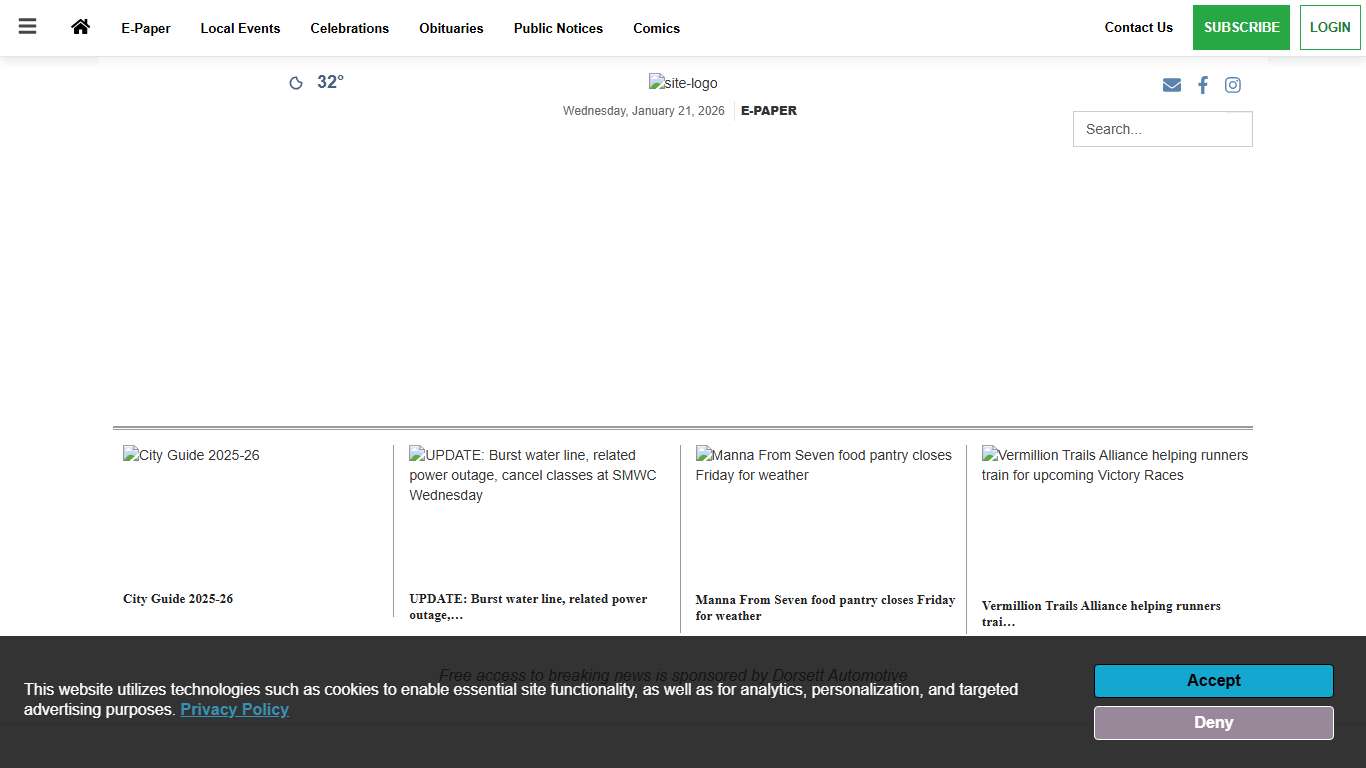Image resolution: width=1366 pixels, height=768 pixels.
Task: Click inside the Search field
Action: pyautogui.click(x=1162, y=129)
